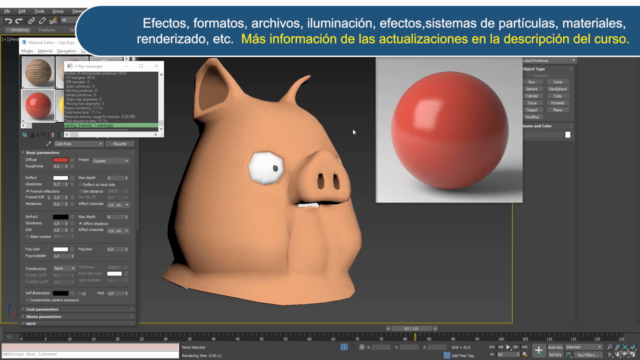Image resolution: width=640 pixels, height=360 pixels.
Task: Enable Compensate camera exposure checkbox
Action: (x=27, y=300)
